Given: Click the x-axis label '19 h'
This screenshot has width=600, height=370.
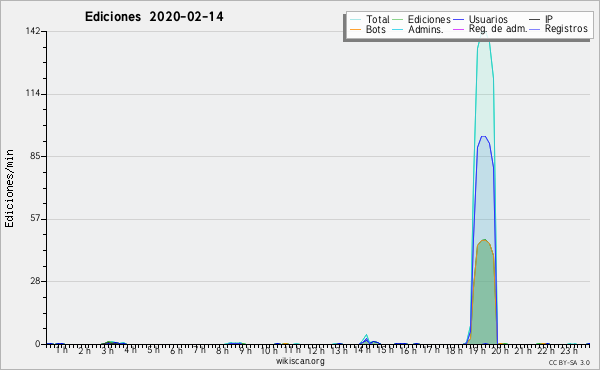Looking at the screenshot, I should [477, 350].
